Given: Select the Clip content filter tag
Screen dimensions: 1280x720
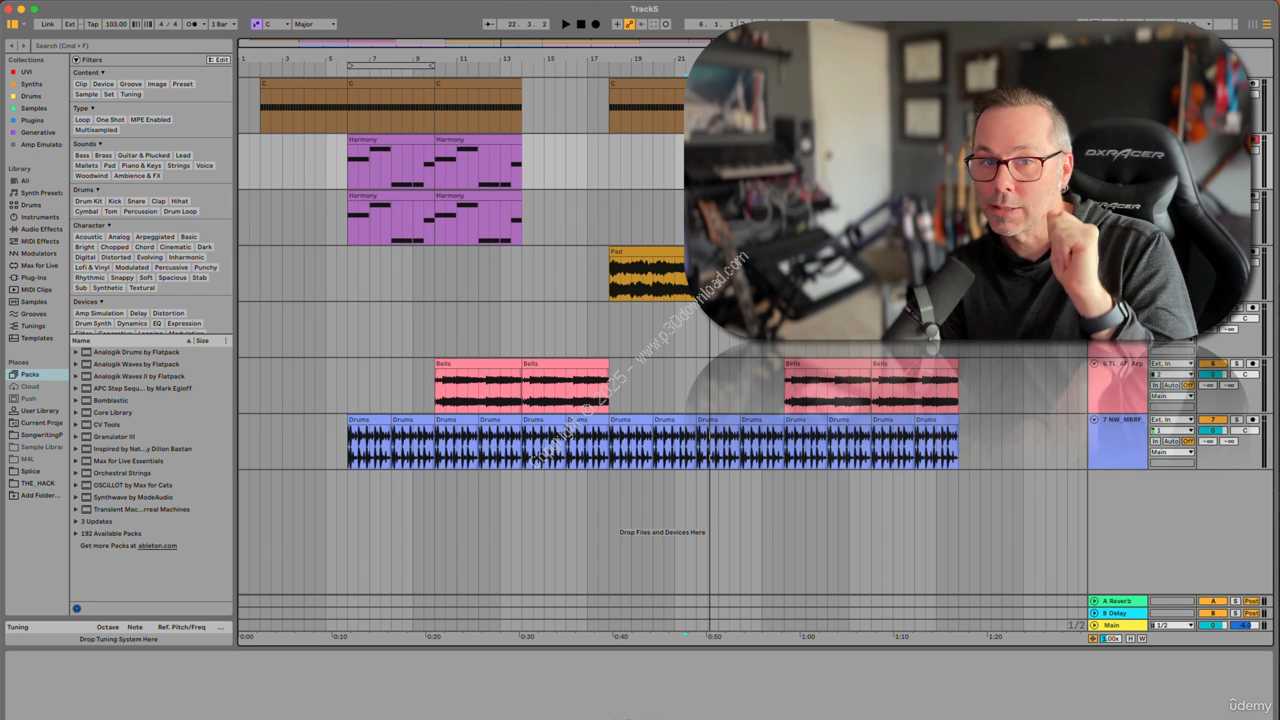Looking at the screenshot, I should 81,84.
